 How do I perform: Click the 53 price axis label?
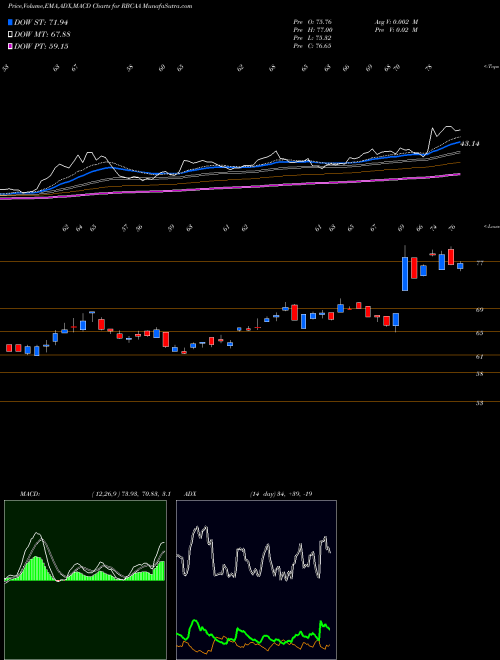(479, 403)
